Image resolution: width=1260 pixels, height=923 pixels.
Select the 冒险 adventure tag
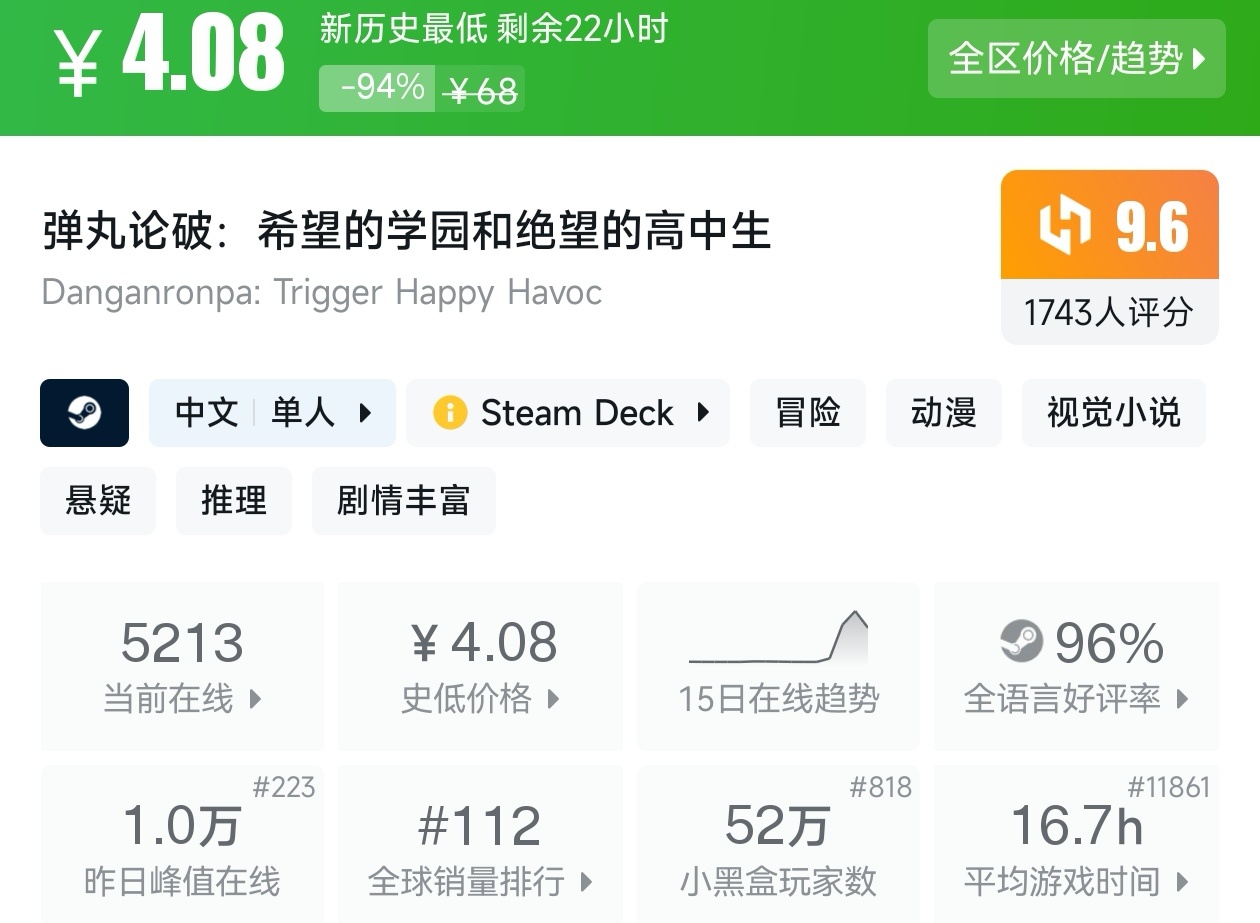pyautogui.click(x=808, y=413)
